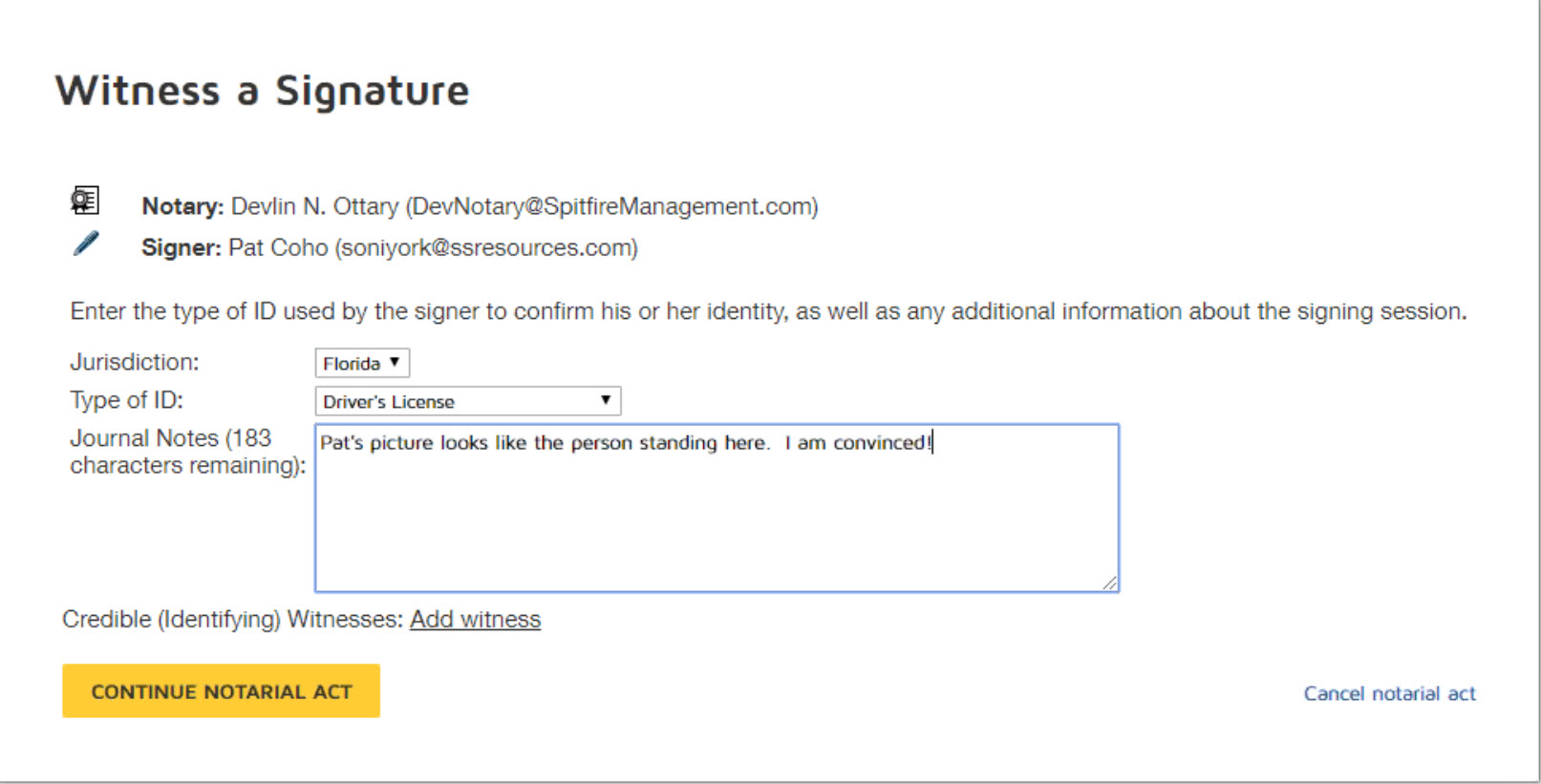Viewport: 1541px width, 784px height.
Task: Click the Jurisdiction label
Action: click(x=135, y=362)
